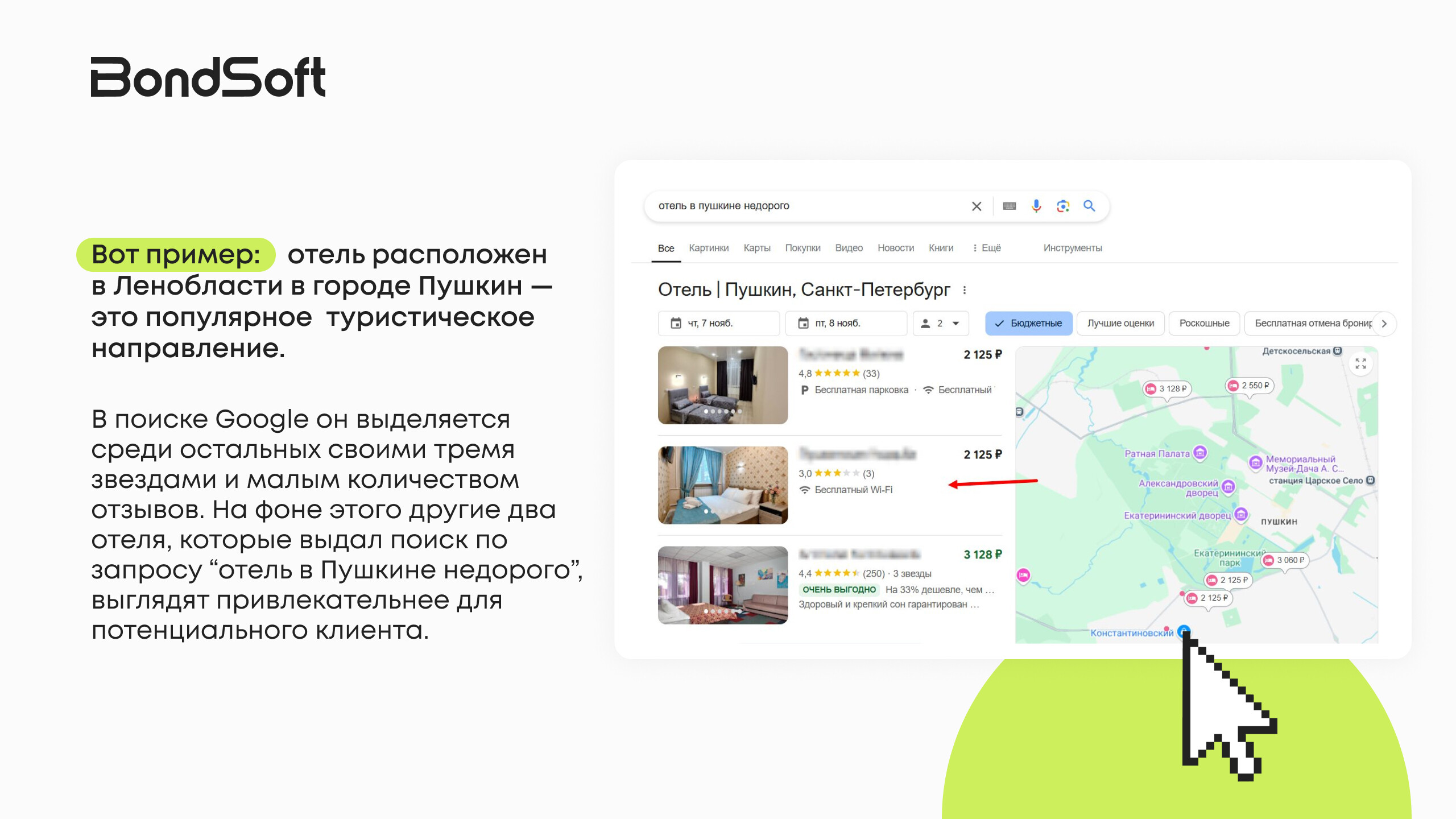Switch to the Книги tab

pos(941,248)
